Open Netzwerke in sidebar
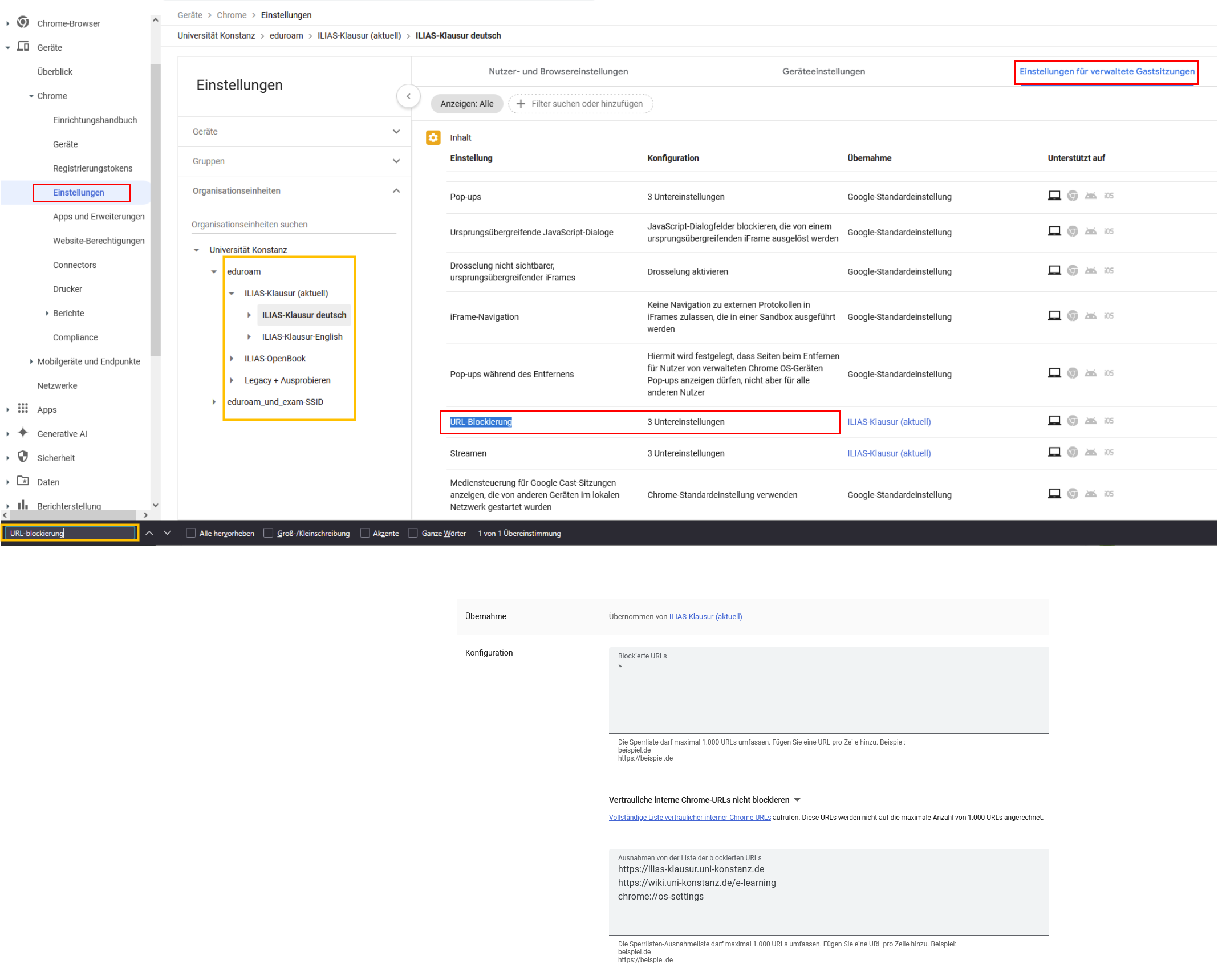 57,385
